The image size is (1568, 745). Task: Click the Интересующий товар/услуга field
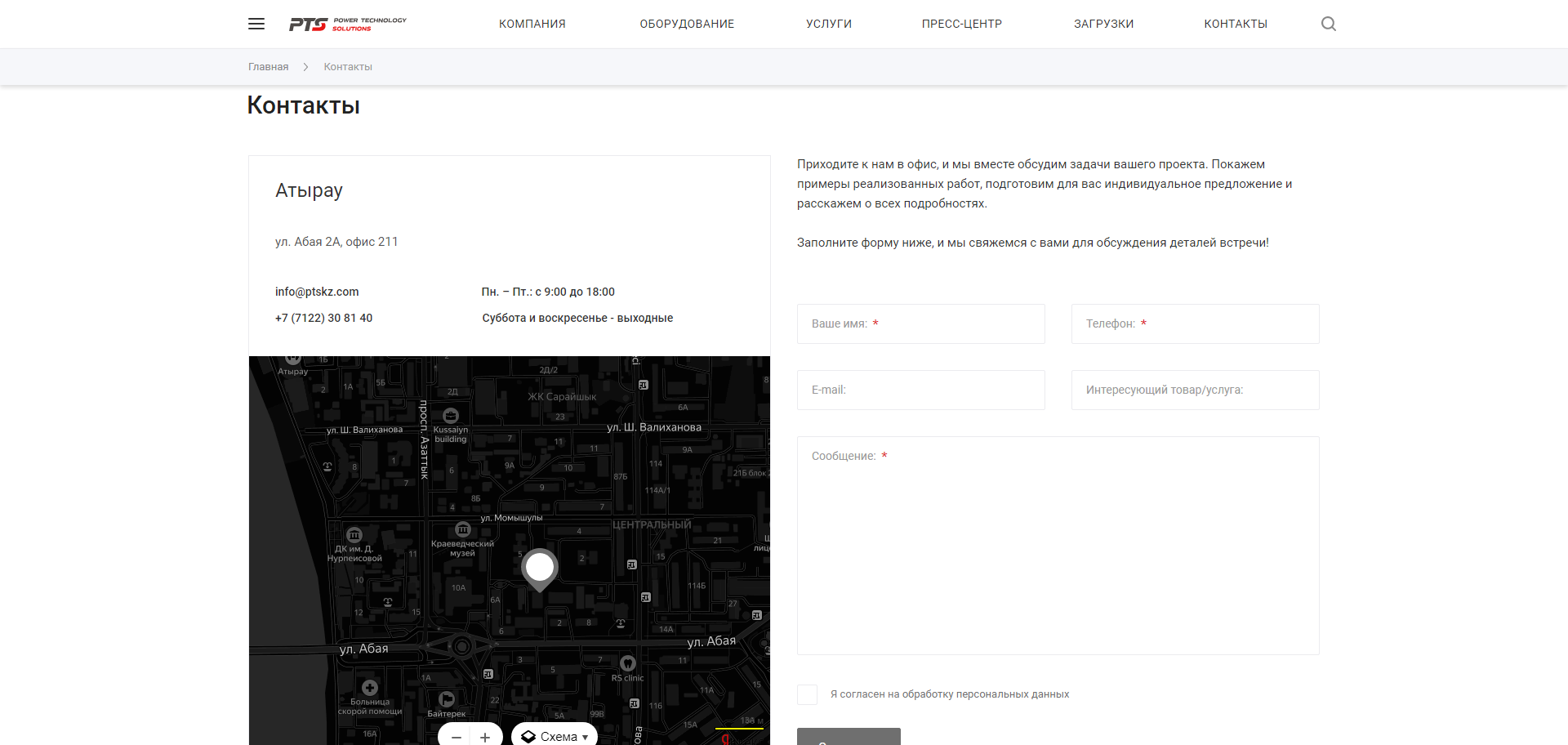(1196, 390)
